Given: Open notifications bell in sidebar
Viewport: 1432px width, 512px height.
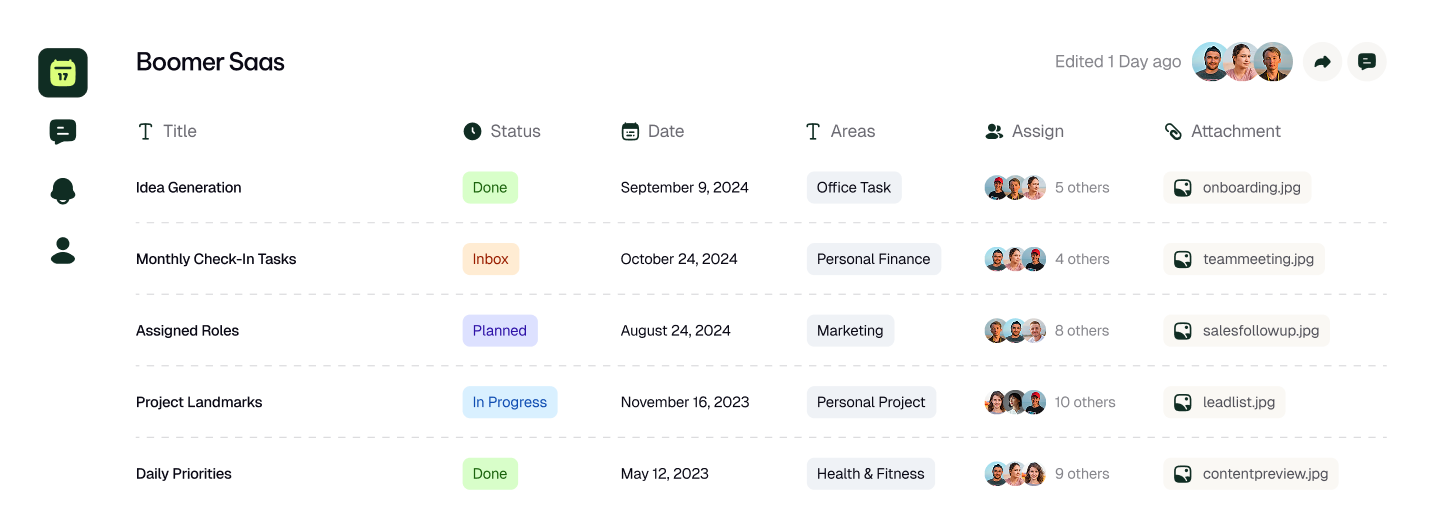Looking at the screenshot, I should pos(63,190).
